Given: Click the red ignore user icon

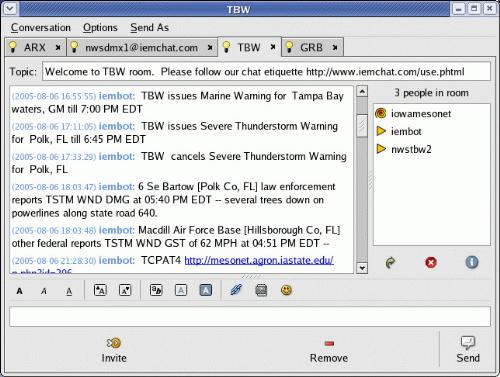Looking at the screenshot, I should click(431, 262).
